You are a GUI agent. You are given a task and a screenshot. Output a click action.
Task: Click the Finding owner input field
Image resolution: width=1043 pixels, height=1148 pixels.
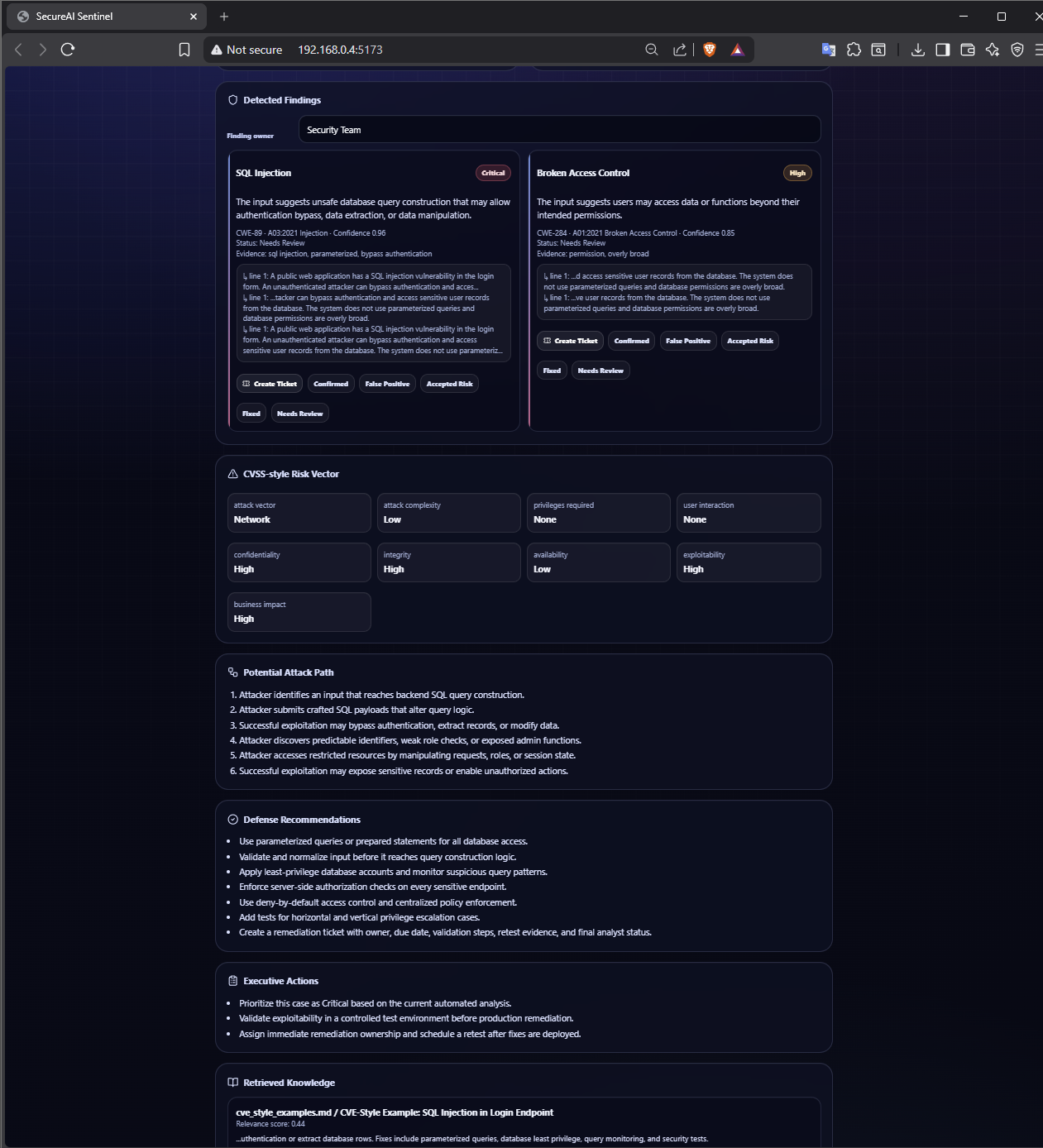559,130
